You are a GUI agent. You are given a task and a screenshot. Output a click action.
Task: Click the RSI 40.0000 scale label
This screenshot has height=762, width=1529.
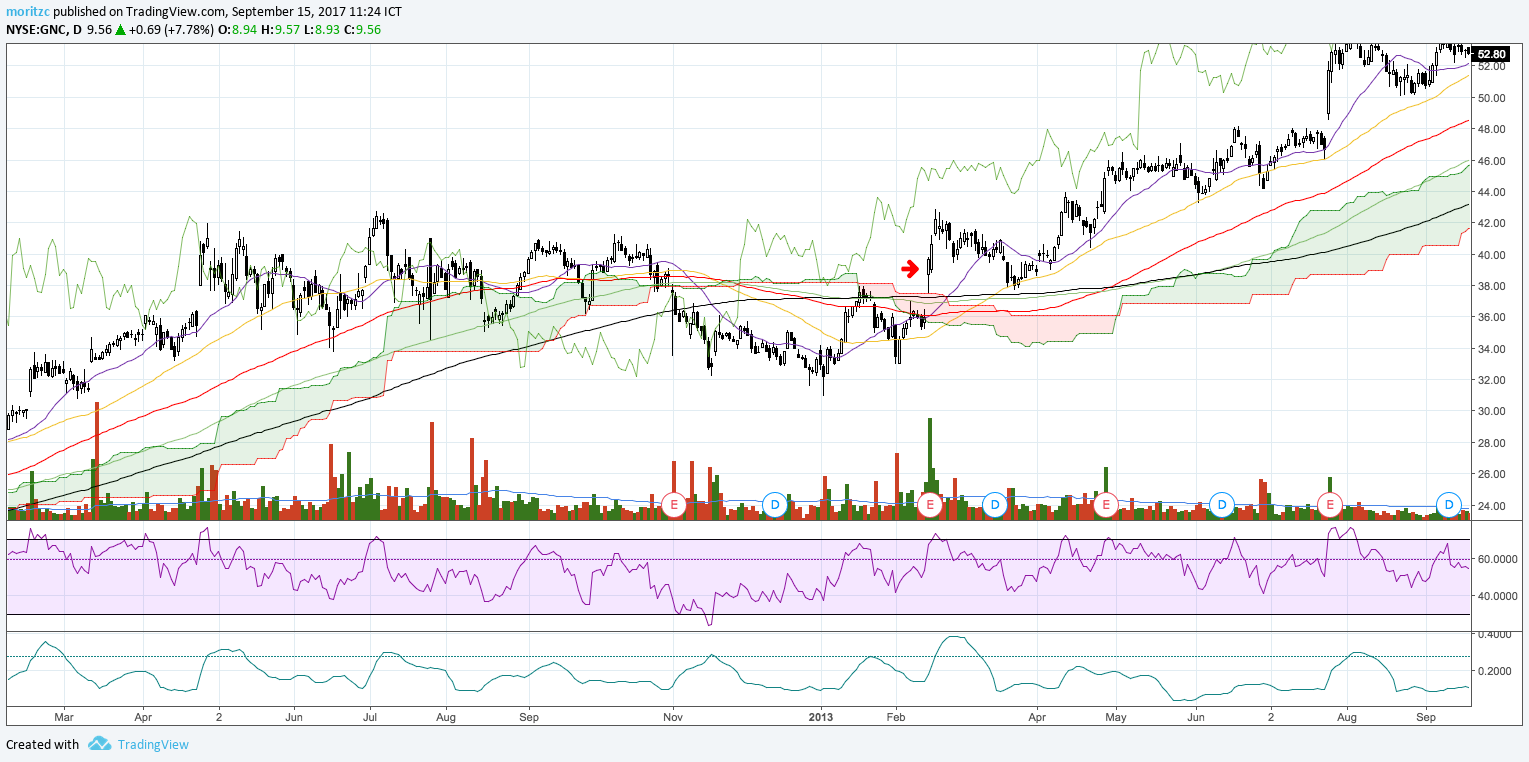tap(1498, 597)
